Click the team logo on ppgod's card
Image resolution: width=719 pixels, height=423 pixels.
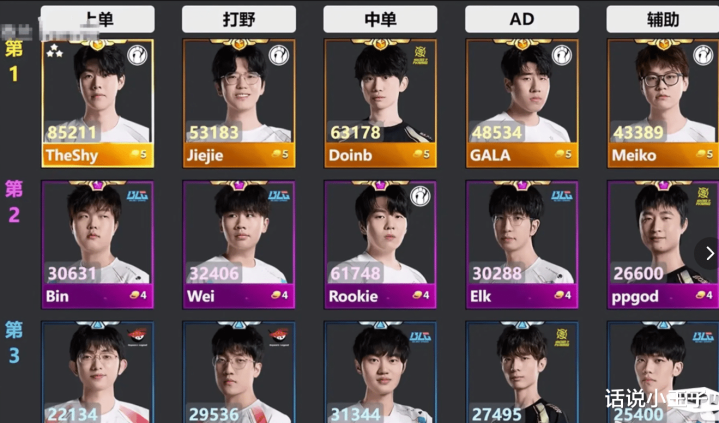pyautogui.click(x=703, y=196)
